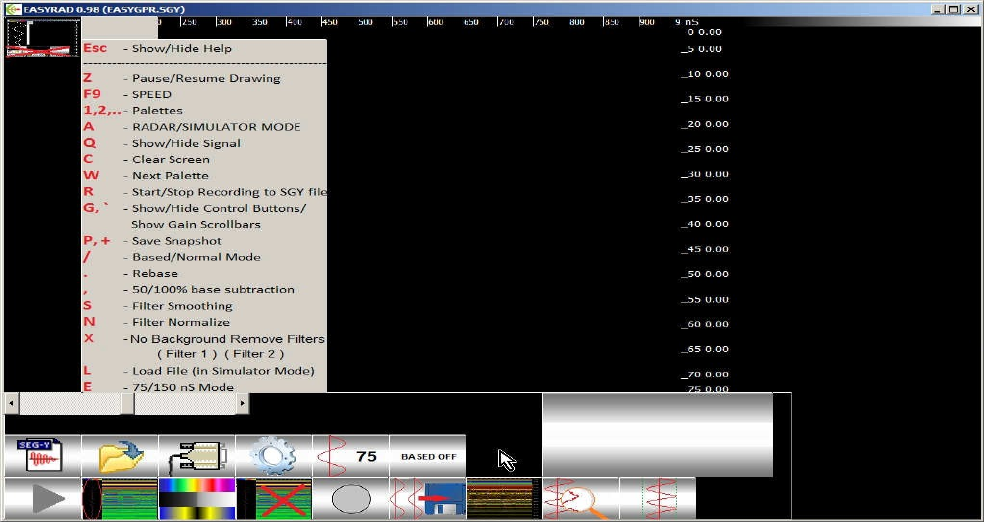Click the '( Filter 2 )' text

pyautogui.click(x=254, y=354)
